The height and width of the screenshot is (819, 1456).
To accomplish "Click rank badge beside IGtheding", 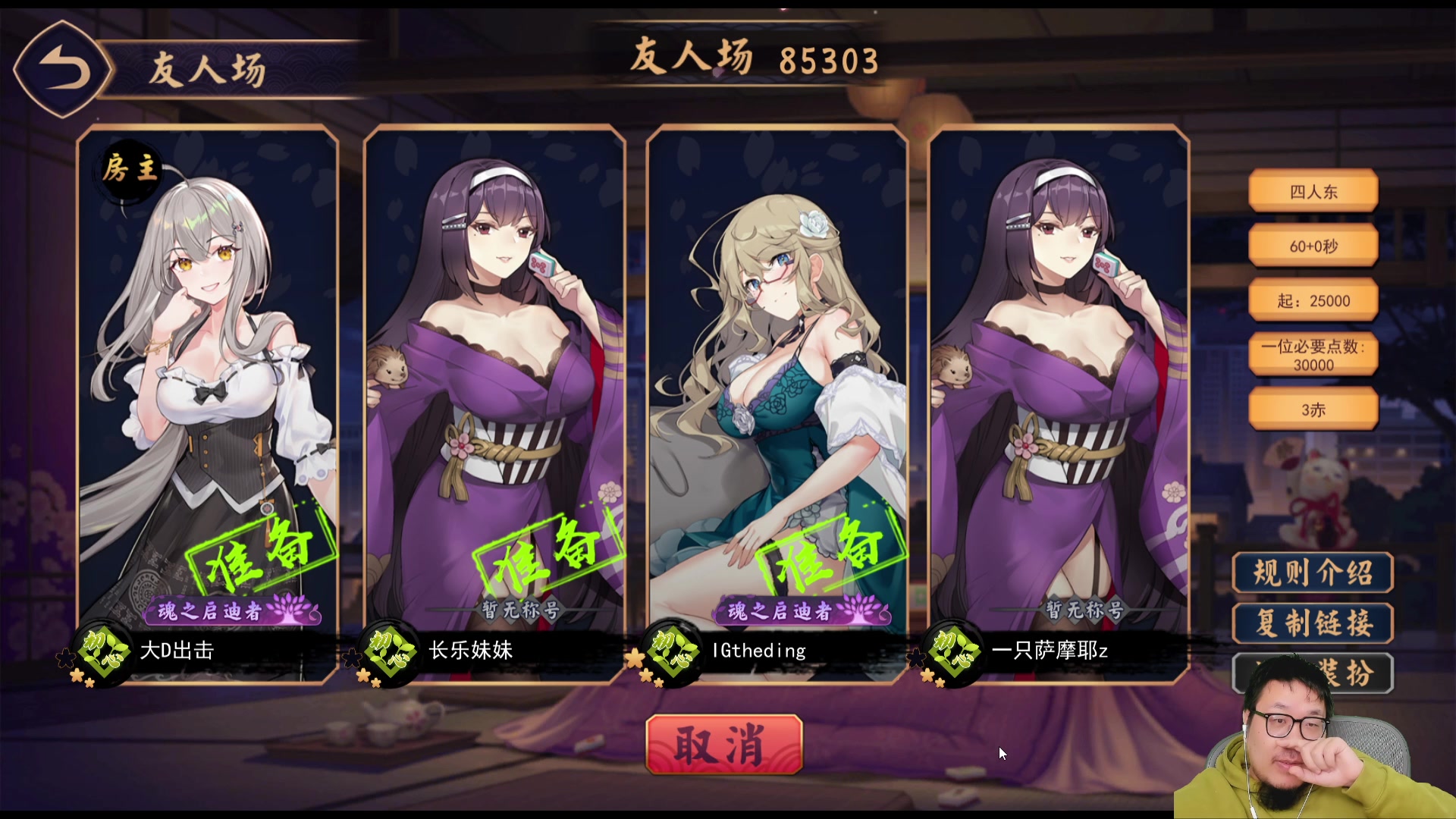I will click(672, 651).
